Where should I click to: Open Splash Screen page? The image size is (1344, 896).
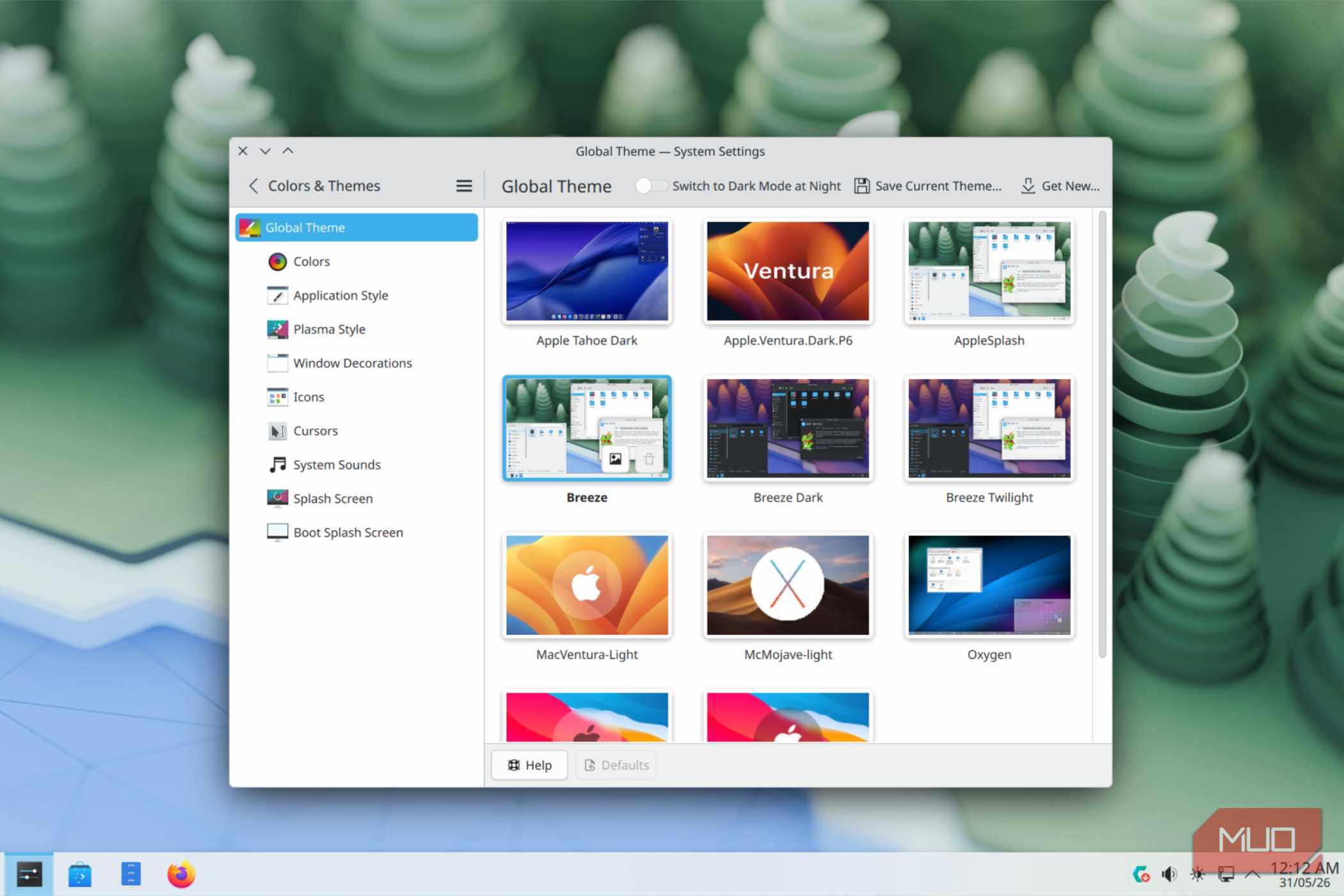[x=356, y=499]
